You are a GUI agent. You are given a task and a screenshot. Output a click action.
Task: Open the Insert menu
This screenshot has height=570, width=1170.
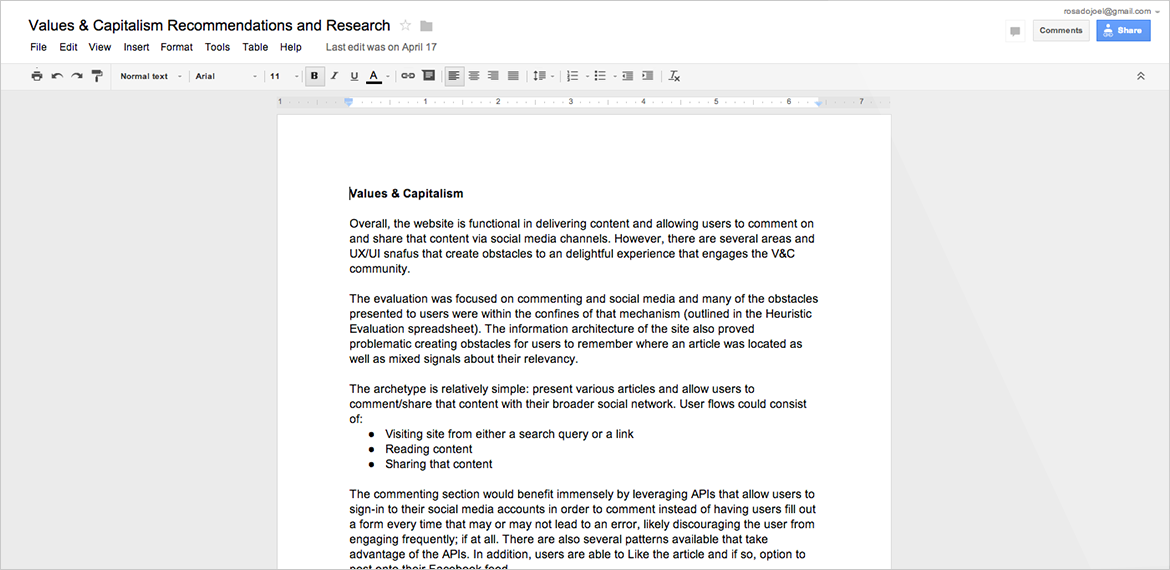[x=137, y=47]
